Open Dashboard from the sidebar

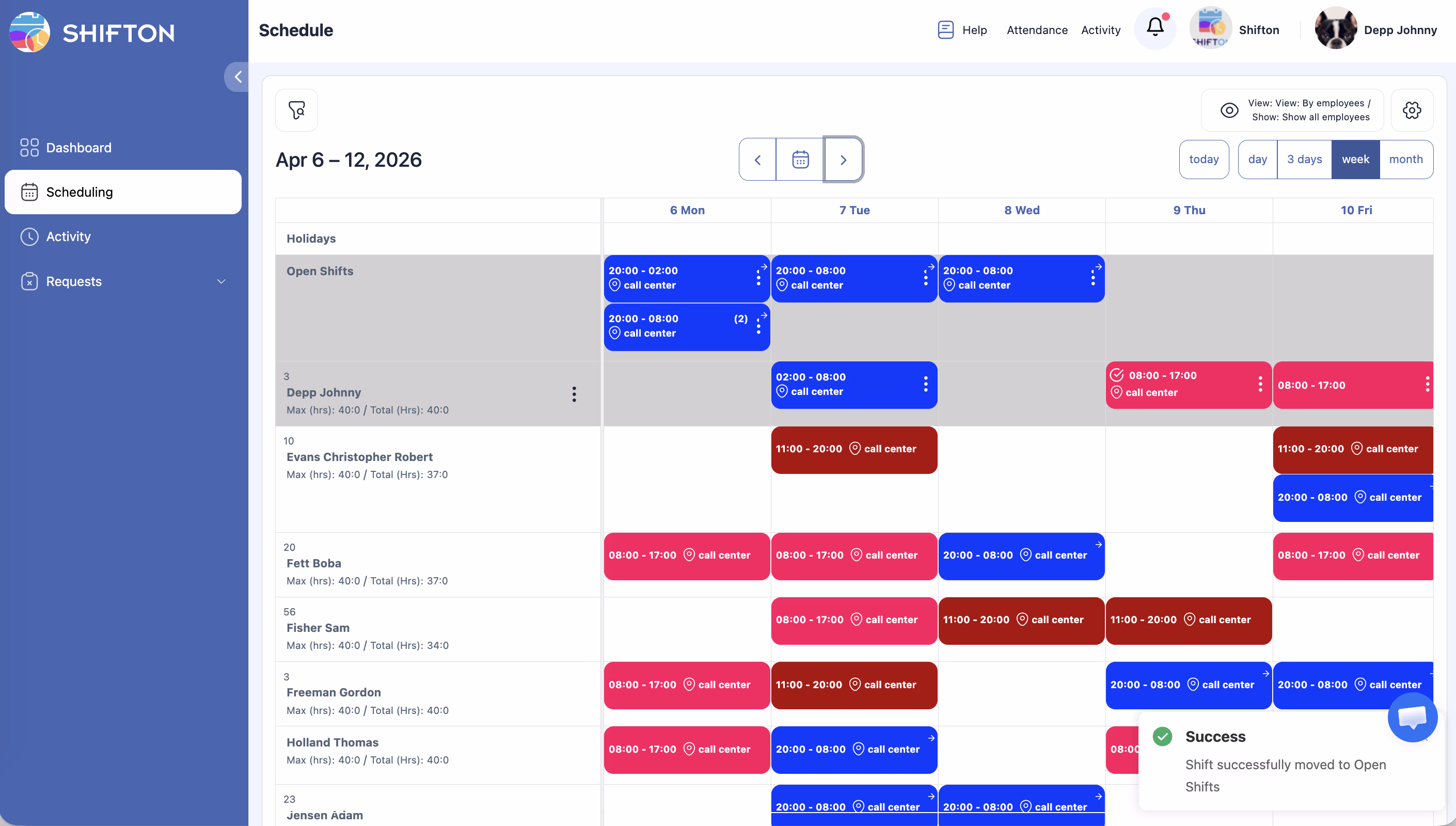pyautogui.click(x=78, y=148)
